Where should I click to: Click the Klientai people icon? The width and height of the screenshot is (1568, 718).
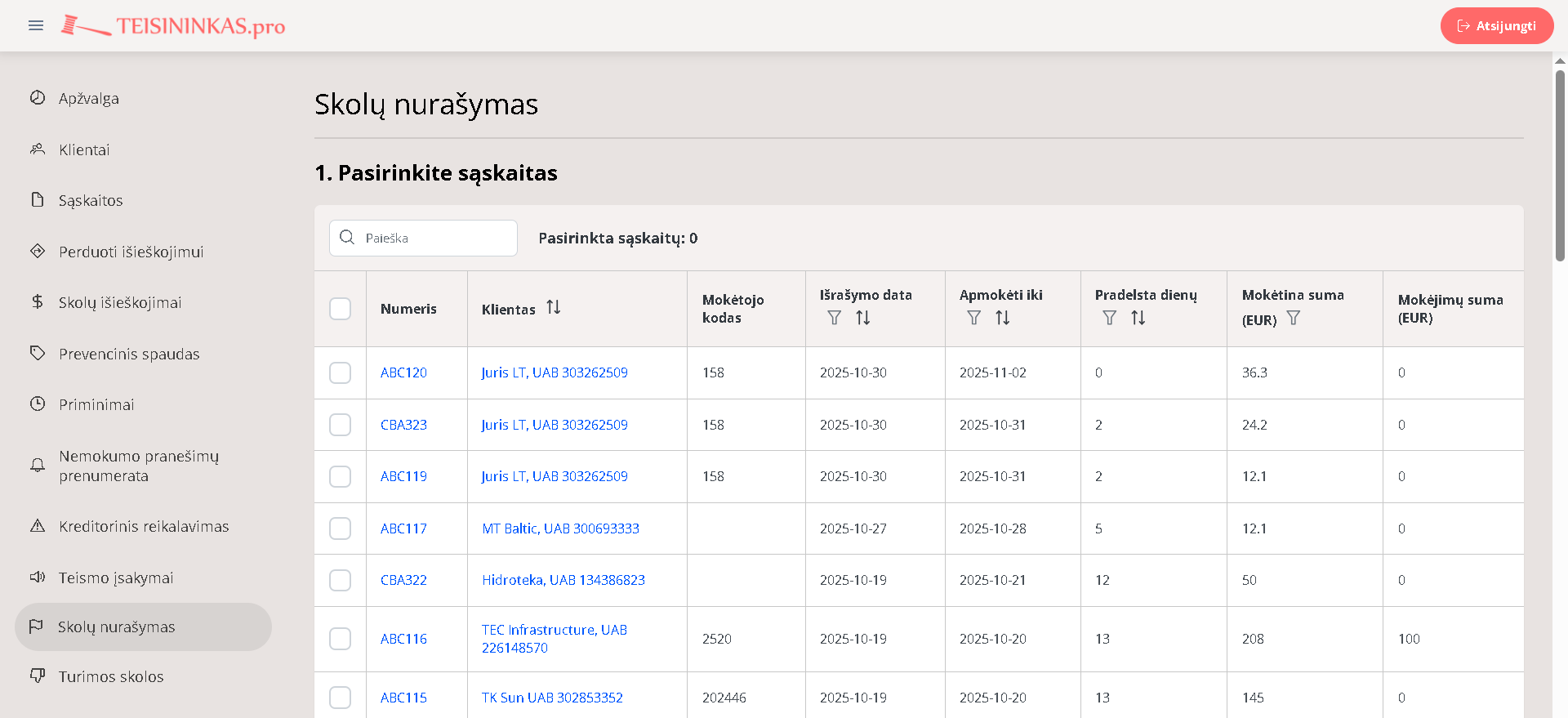38,149
